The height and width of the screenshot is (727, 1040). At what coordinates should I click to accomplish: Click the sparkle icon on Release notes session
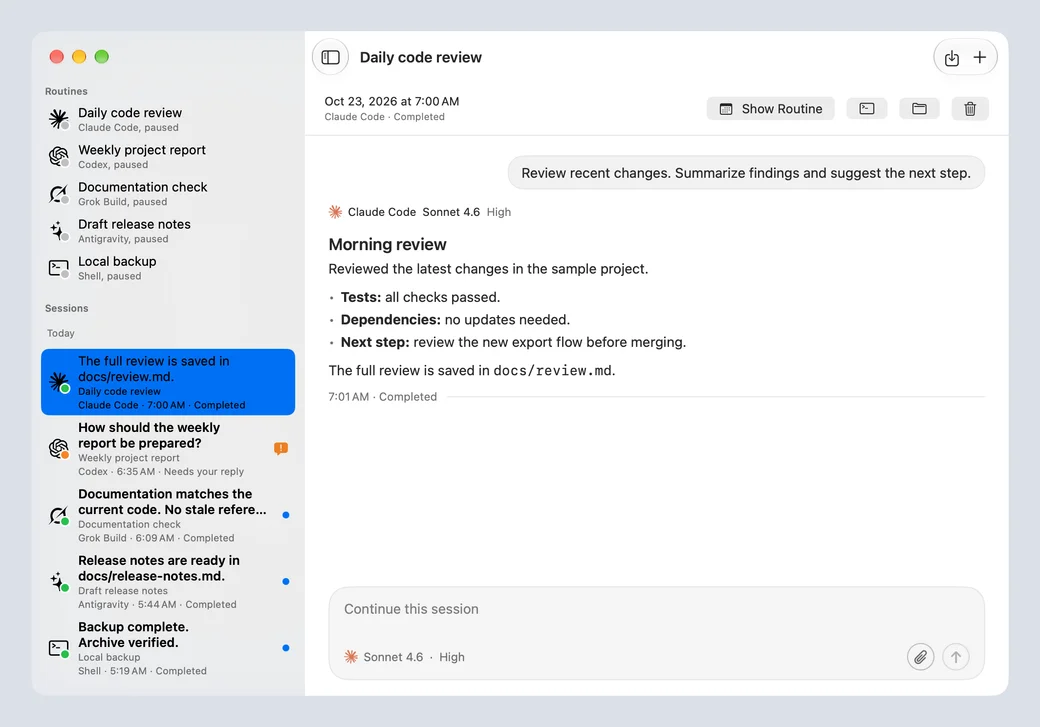point(58,582)
